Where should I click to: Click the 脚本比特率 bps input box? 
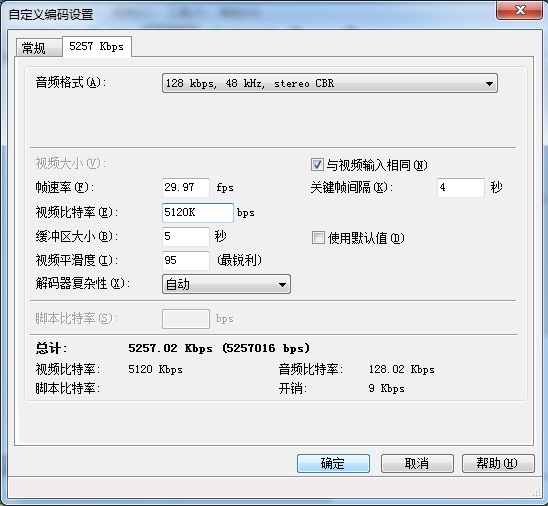[186, 319]
